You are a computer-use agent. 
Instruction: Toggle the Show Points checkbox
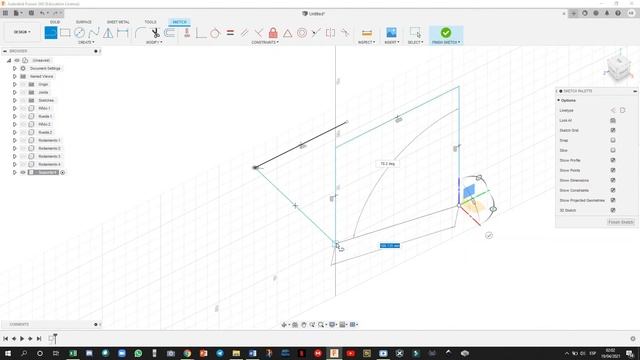pyautogui.click(x=613, y=170)
